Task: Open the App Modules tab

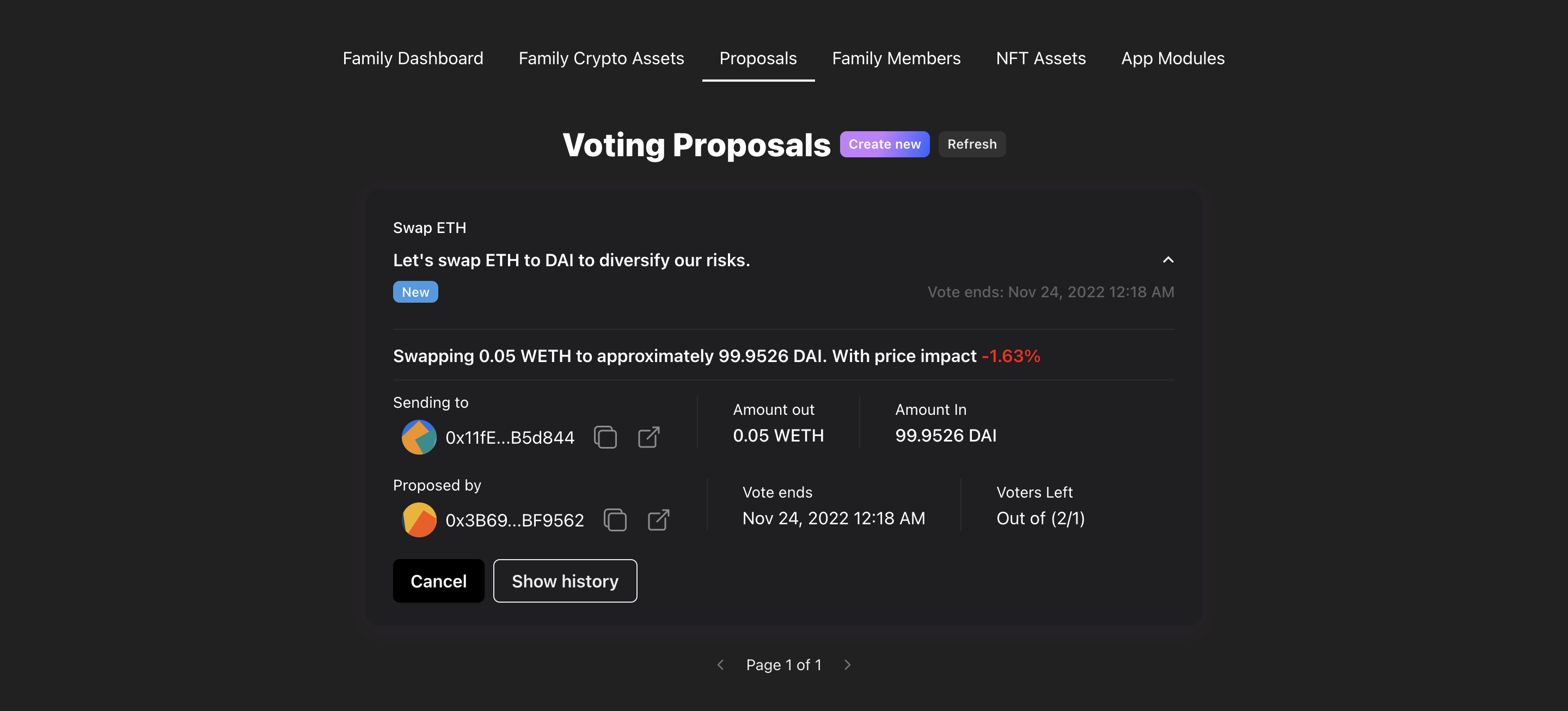Action: click(x=1173, y=58)
